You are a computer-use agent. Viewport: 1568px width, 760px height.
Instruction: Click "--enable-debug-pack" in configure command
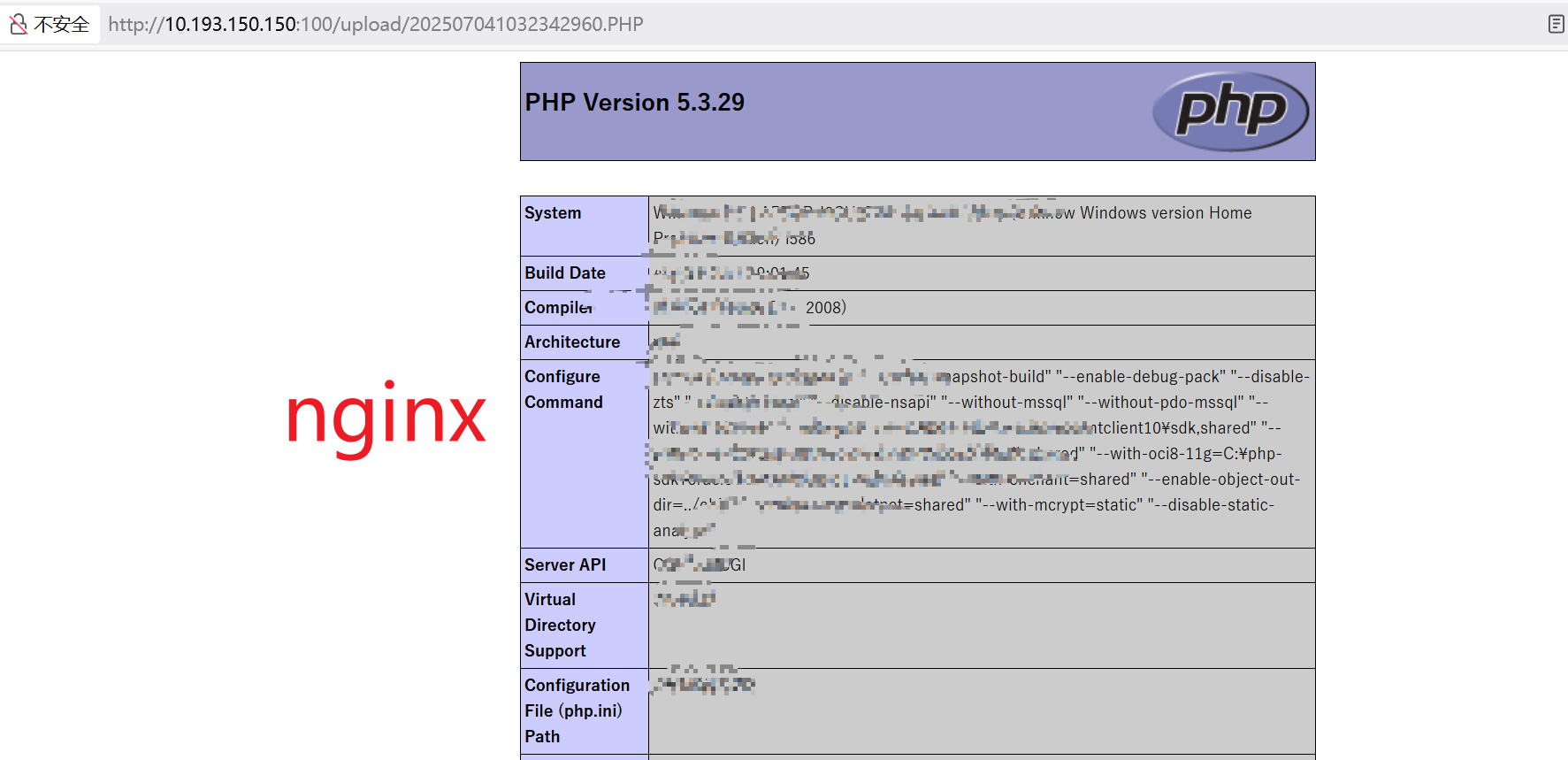click(1140, 377)
